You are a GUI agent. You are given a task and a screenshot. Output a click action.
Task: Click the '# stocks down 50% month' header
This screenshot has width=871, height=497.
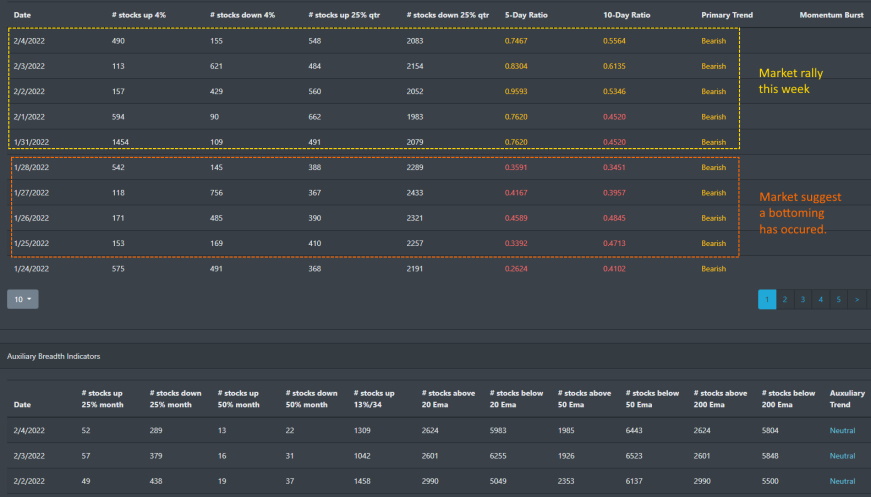[312, 399]
